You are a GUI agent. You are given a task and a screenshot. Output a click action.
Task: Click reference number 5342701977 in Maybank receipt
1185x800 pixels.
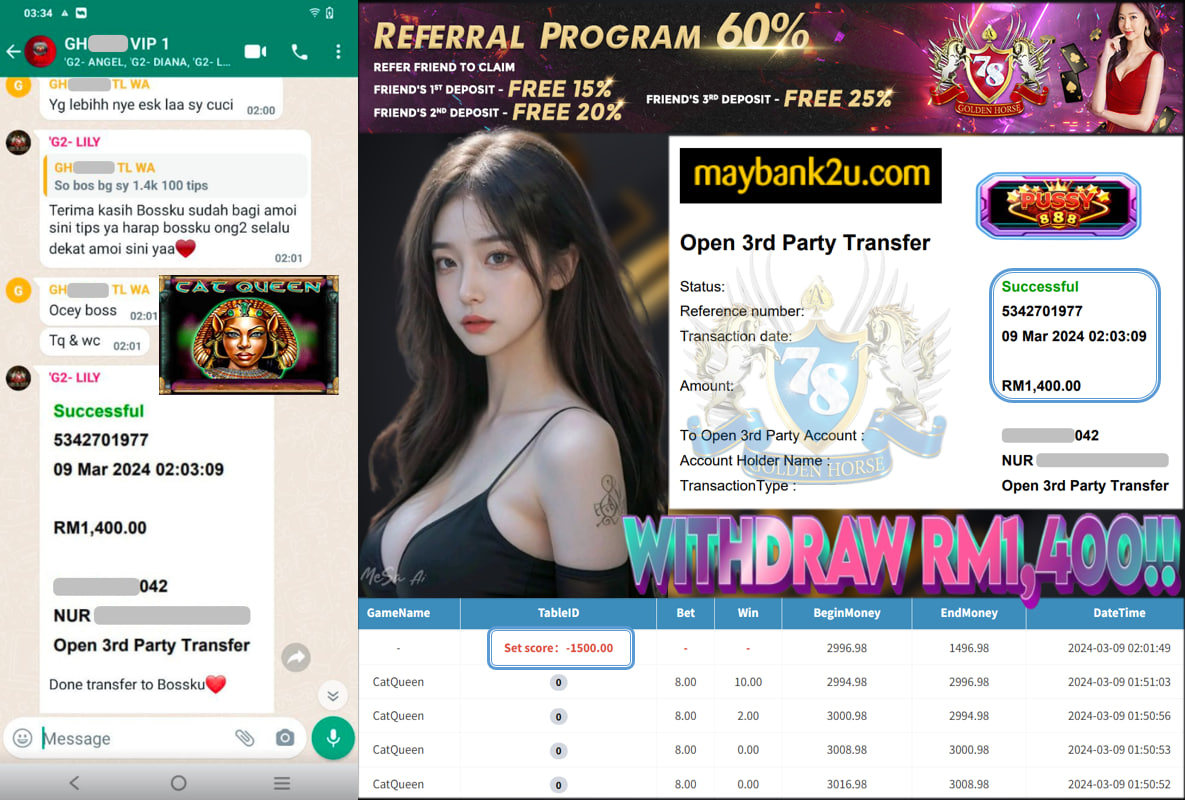tap(1041, 311)
